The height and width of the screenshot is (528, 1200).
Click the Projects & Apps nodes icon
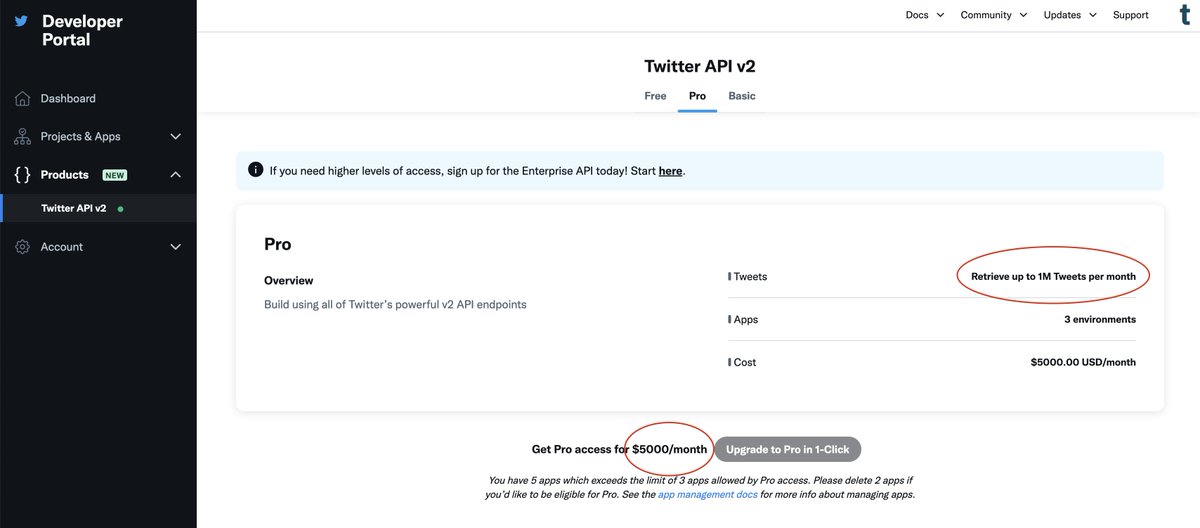pos(22,137)
